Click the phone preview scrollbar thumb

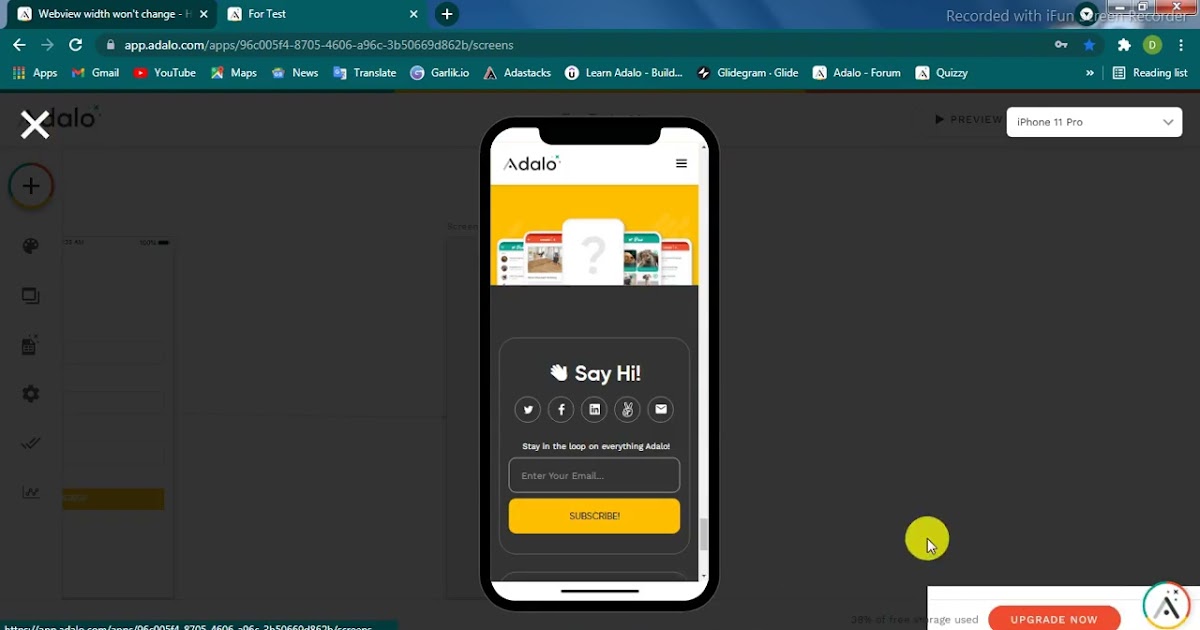click(703, 535)
